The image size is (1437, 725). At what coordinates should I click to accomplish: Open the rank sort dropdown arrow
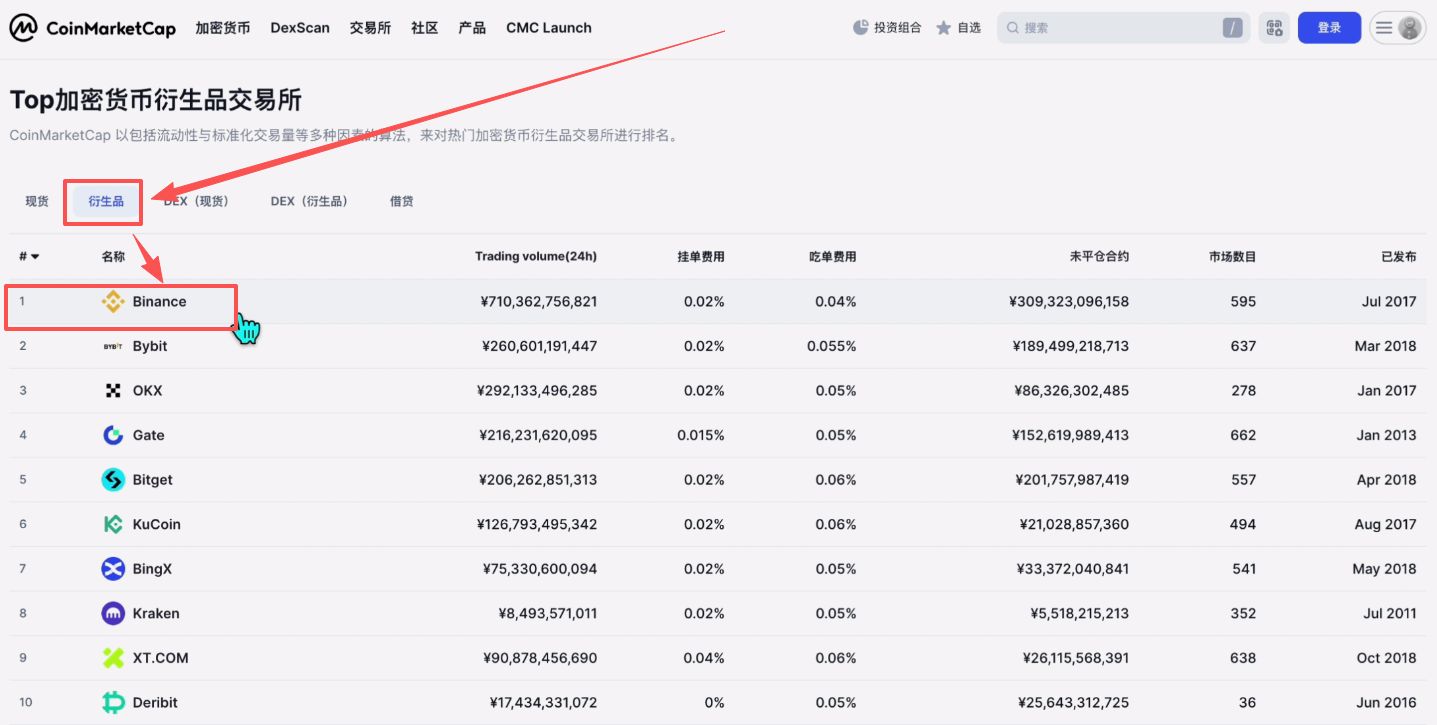tap(33, 256)
